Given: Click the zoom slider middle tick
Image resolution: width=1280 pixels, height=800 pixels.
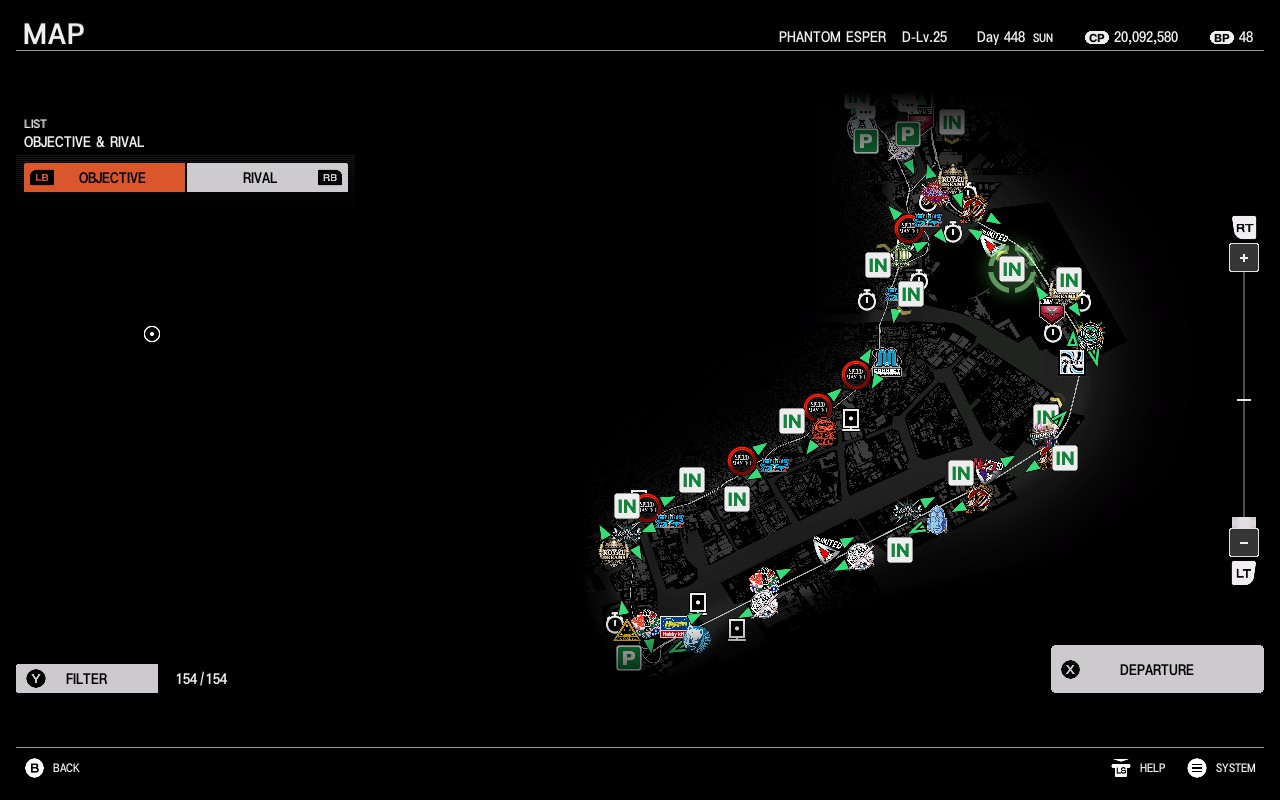Looking at the screenshot, I should point(1244,400).
